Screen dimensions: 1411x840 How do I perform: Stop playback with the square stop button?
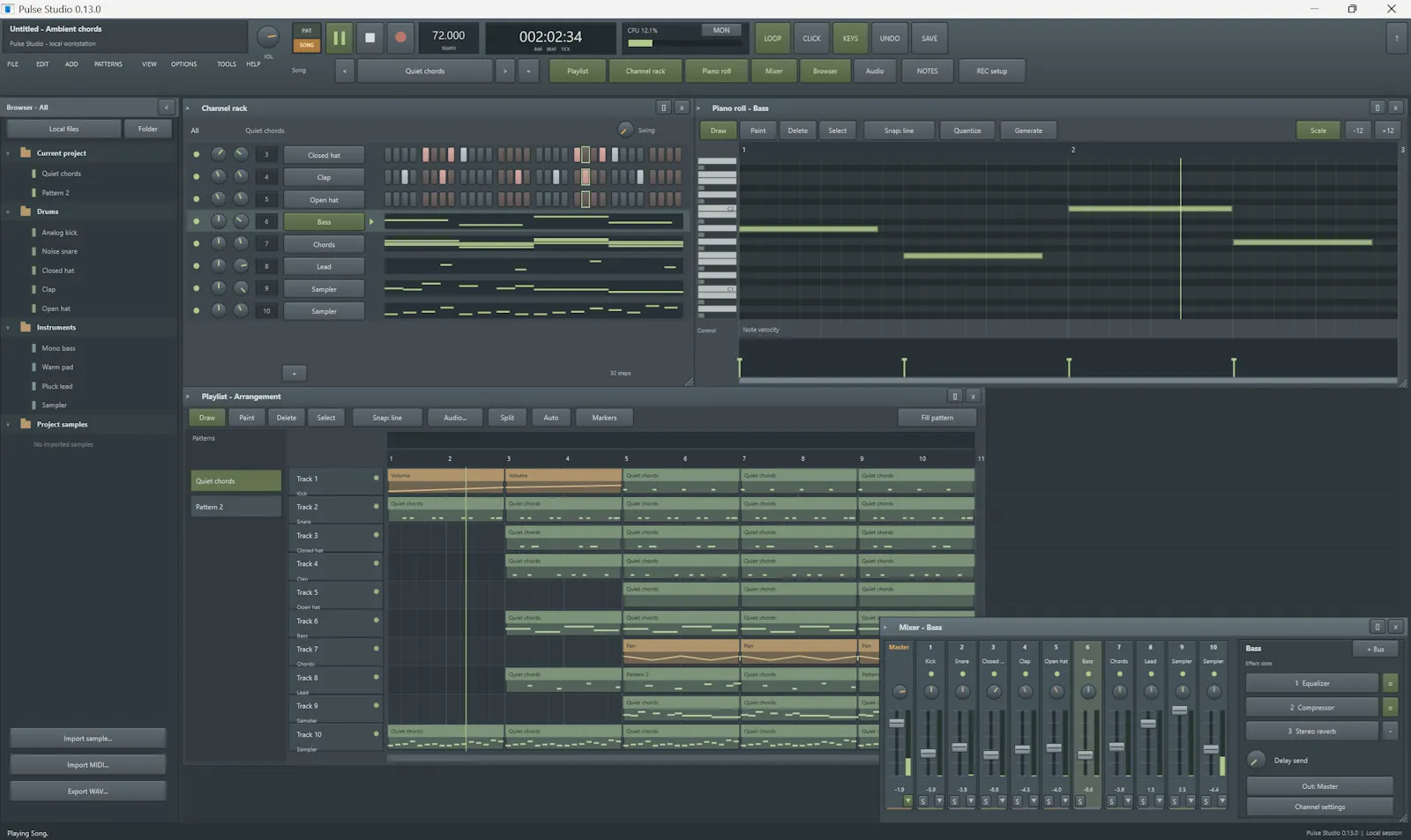click(370, 38)
